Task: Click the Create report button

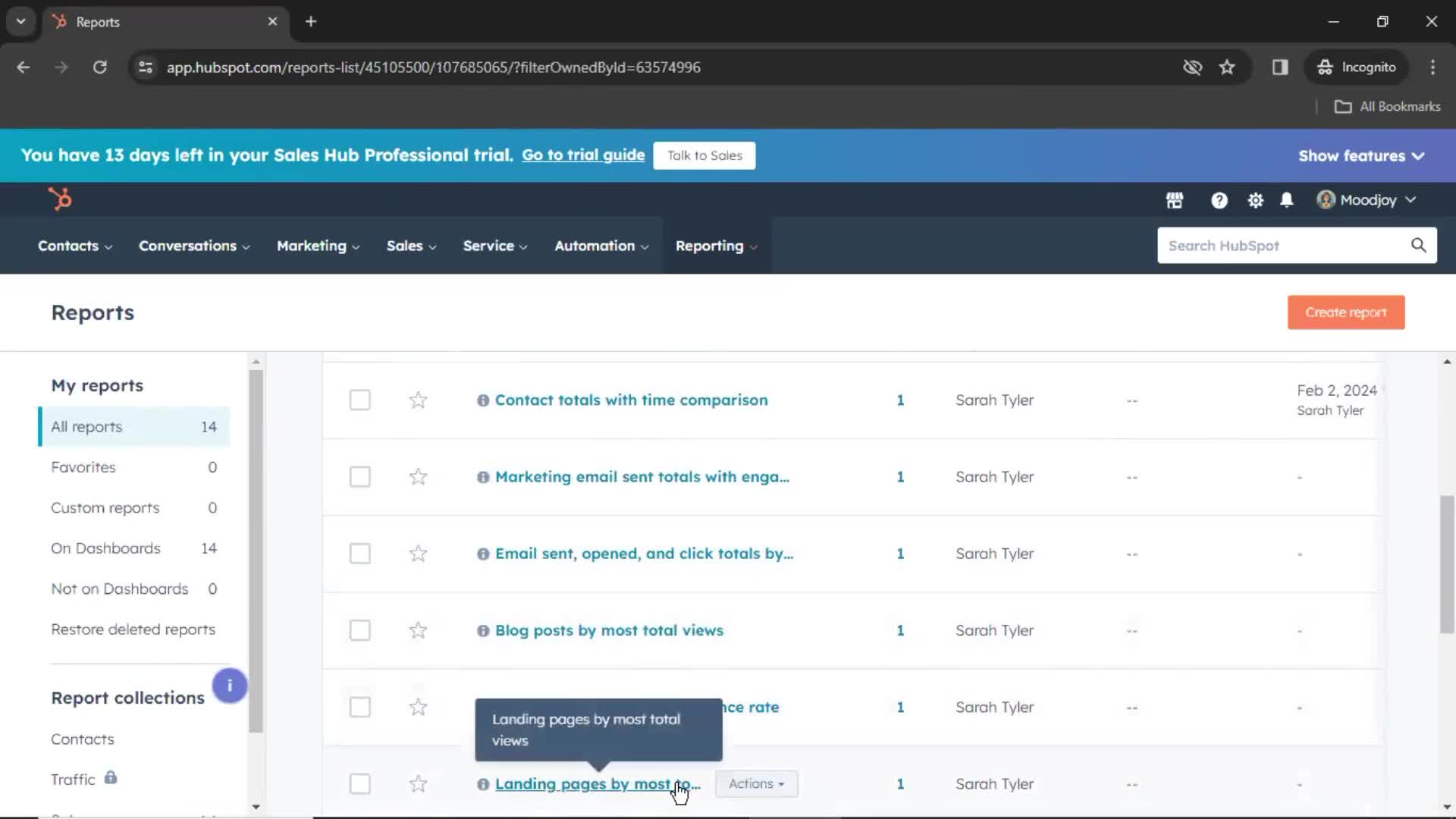Action: pos(1345,312)
